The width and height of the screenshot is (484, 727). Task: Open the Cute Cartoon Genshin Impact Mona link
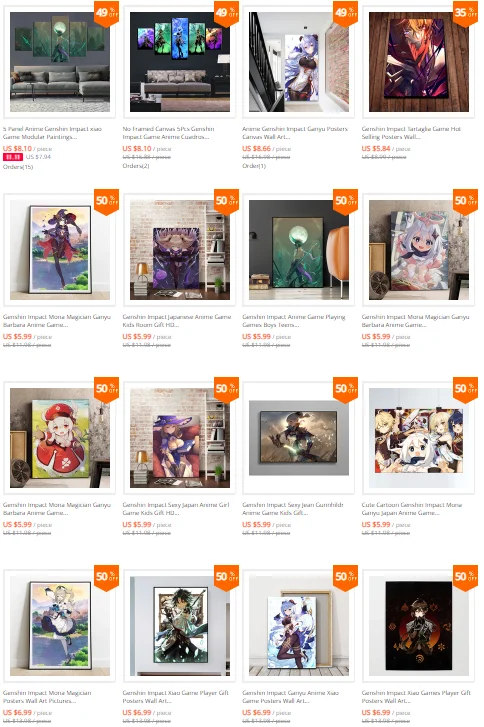click(412, 509)
